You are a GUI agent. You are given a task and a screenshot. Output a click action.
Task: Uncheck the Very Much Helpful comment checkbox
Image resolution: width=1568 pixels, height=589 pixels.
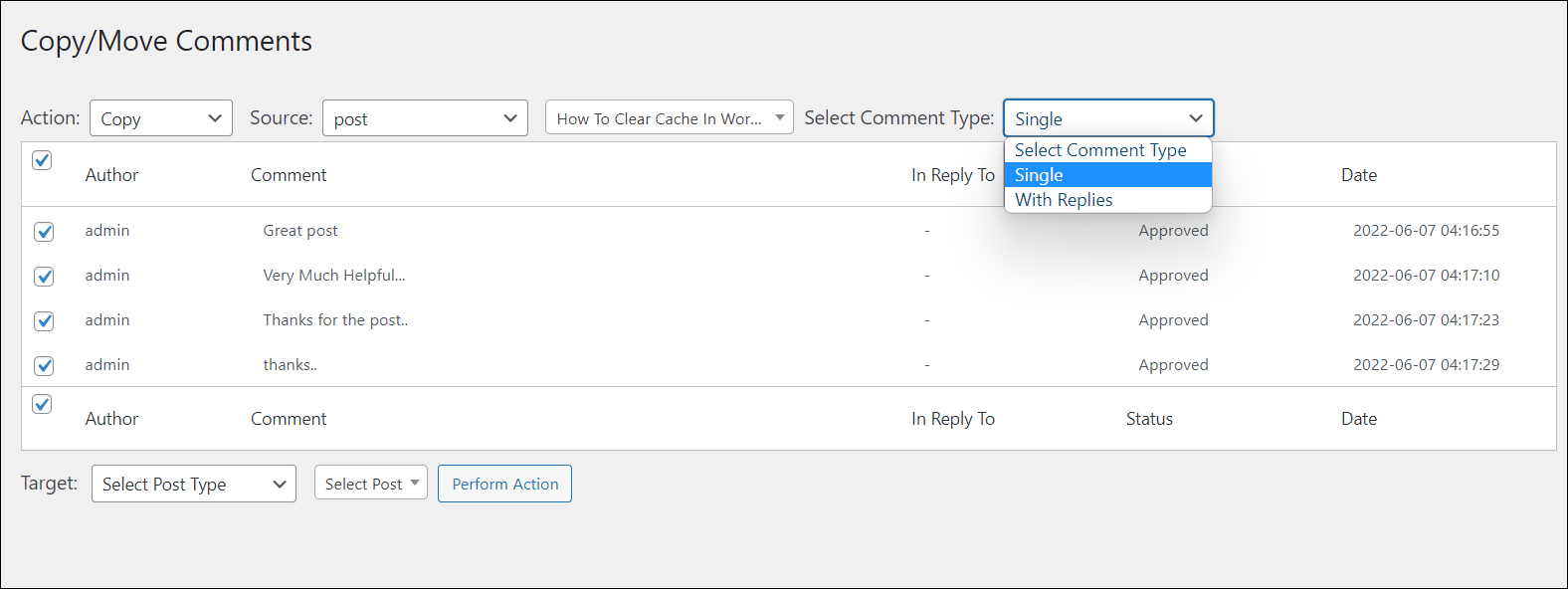(44, 277)
